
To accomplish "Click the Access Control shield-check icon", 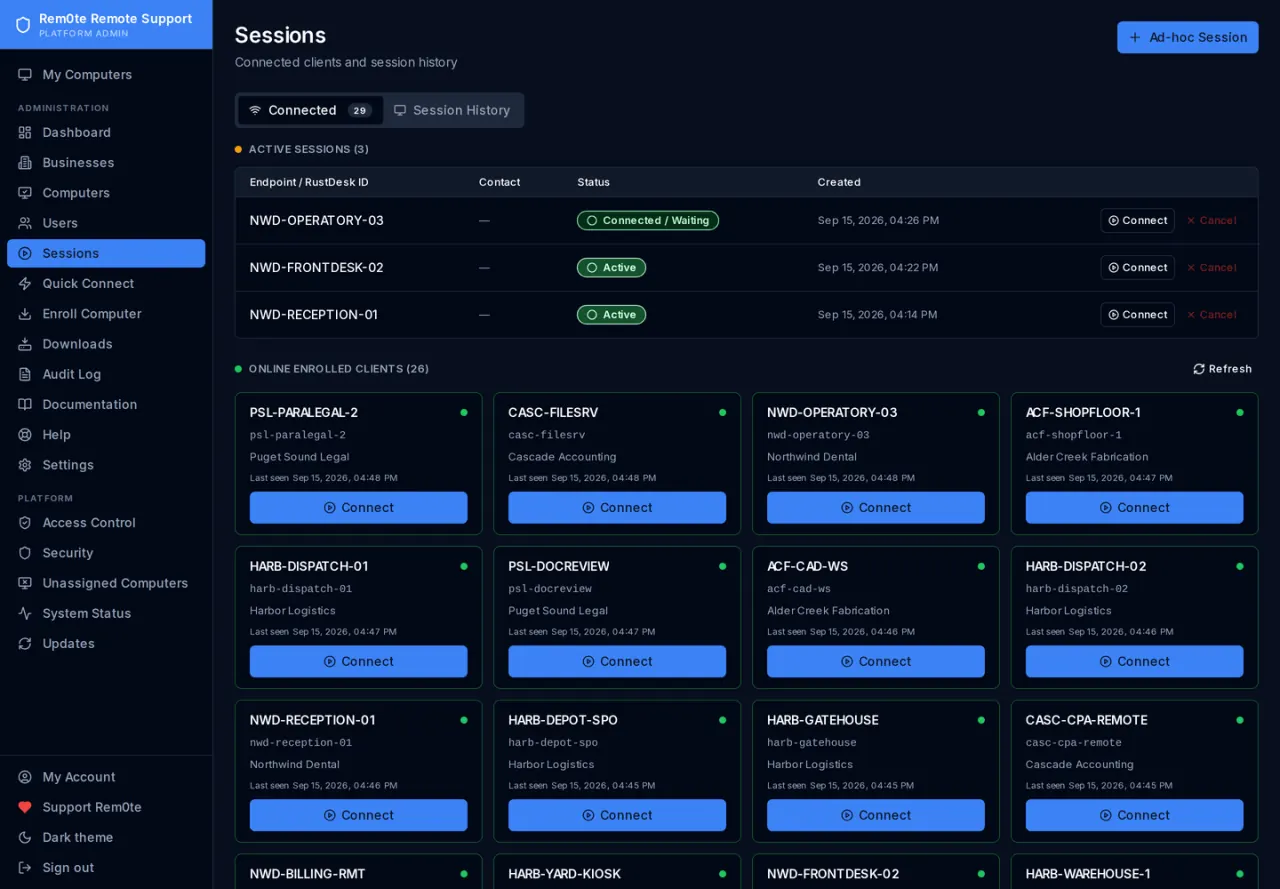I will 25,523.
